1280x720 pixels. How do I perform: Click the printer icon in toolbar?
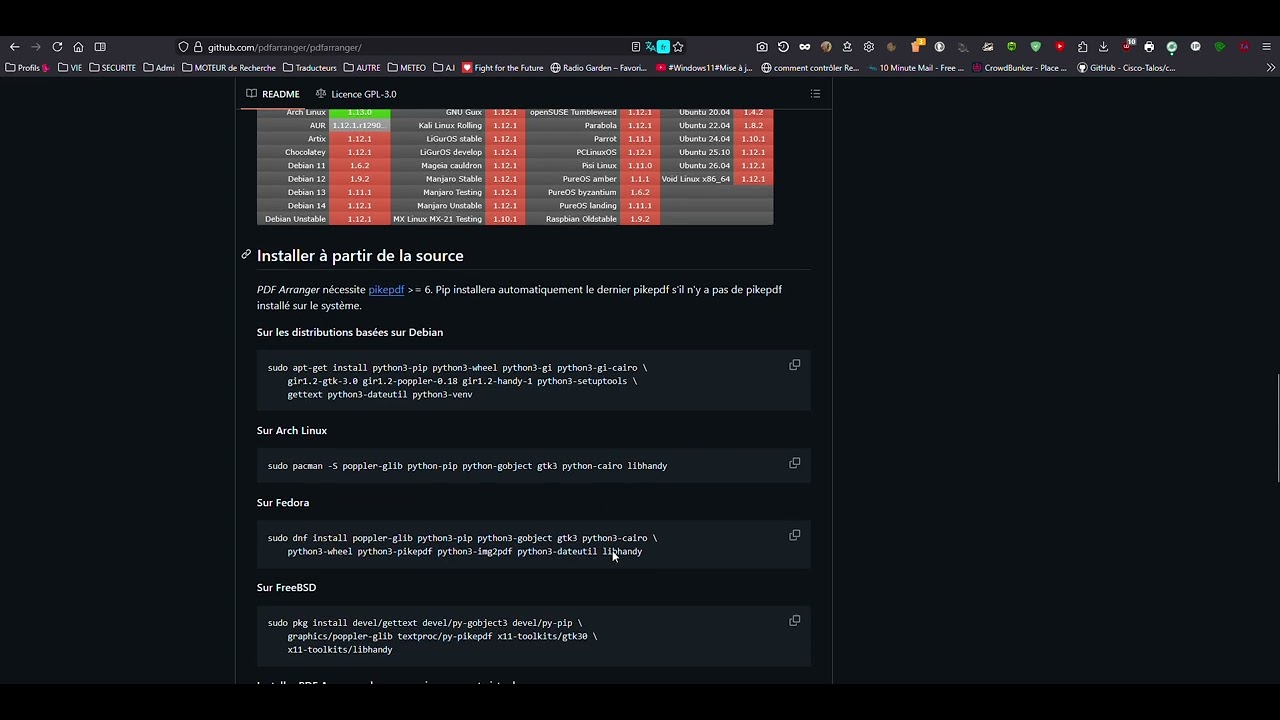[x=1149, y=47]
